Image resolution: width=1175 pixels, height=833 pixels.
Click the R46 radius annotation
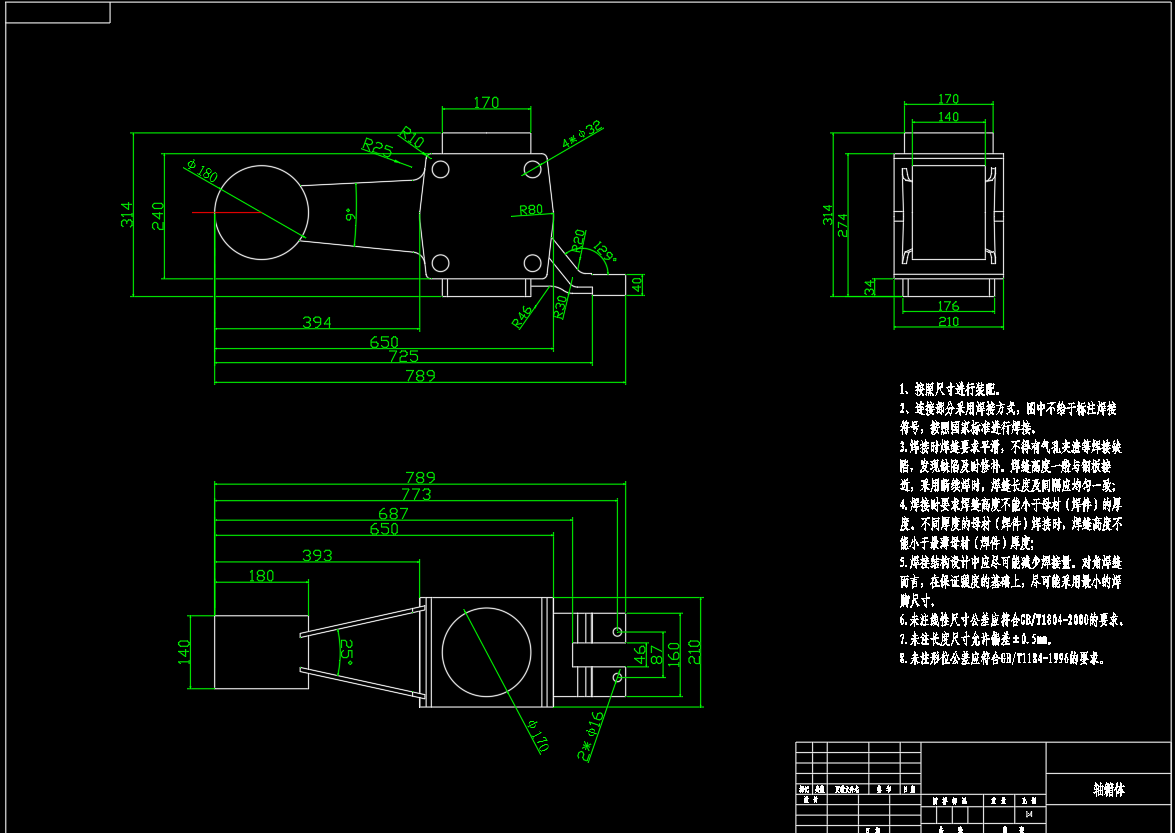(523, 317)
